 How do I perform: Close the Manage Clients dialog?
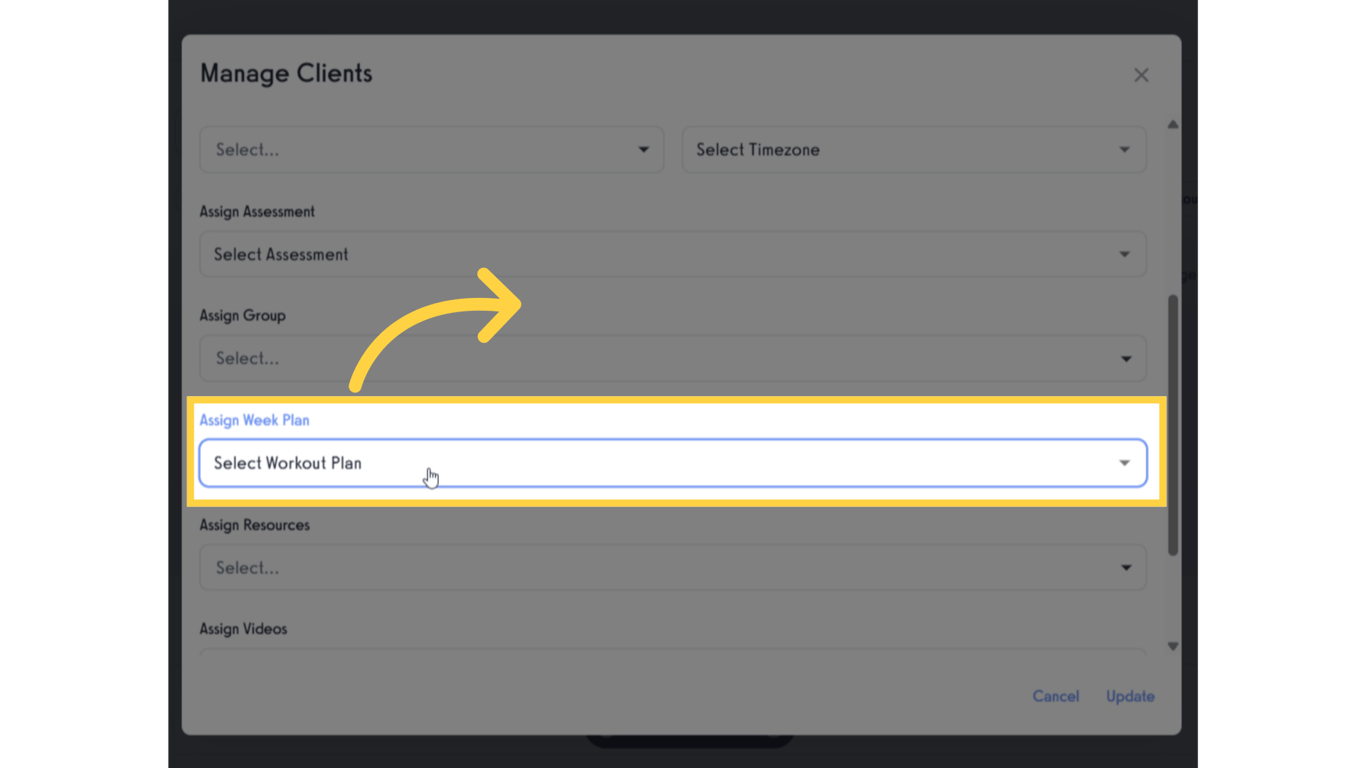click(1141, 75)
